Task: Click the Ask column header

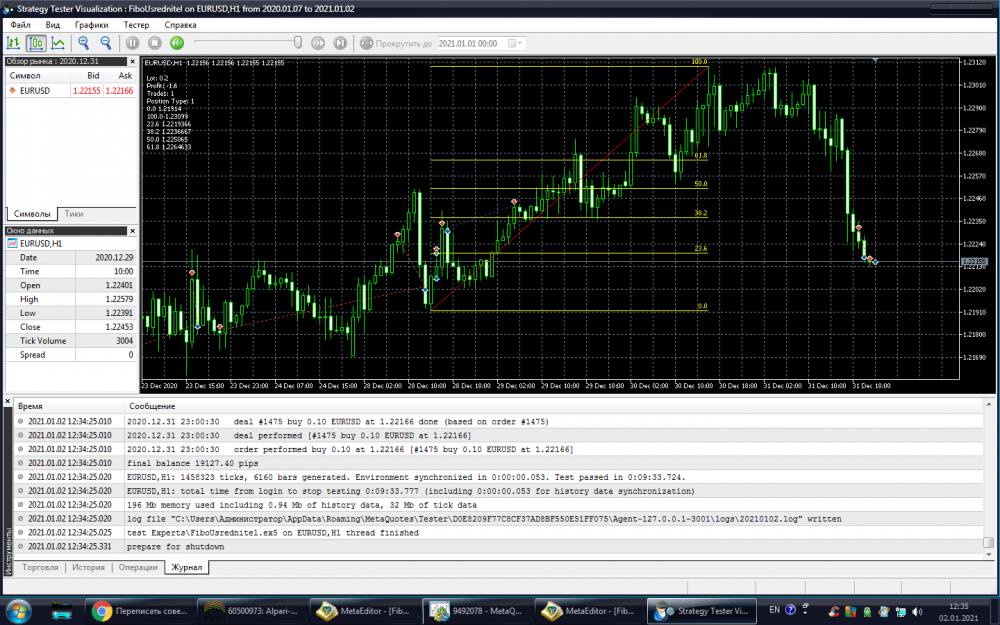Action: coord(120,75)
